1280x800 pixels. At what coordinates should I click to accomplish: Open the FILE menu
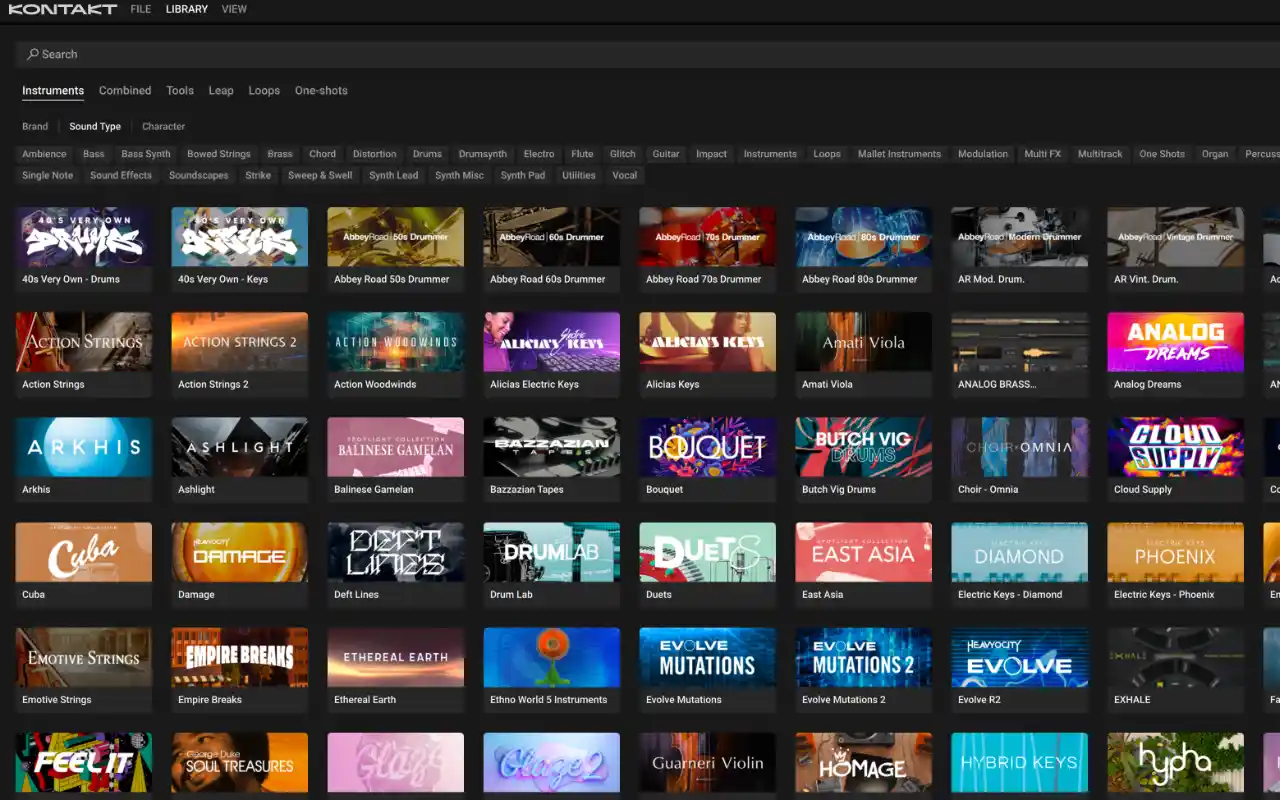point(140,9)
